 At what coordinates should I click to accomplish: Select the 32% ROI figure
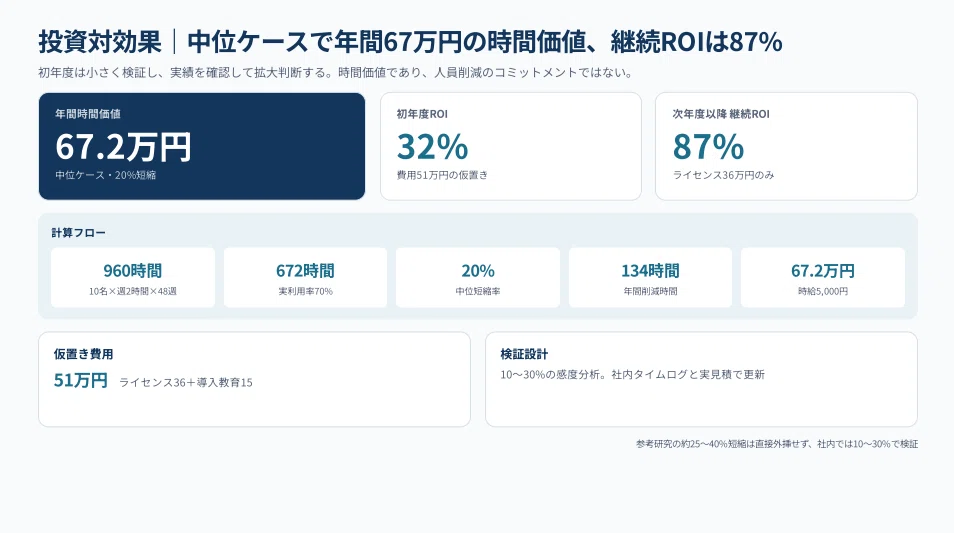pyautogui.click(x=433, y=147)
